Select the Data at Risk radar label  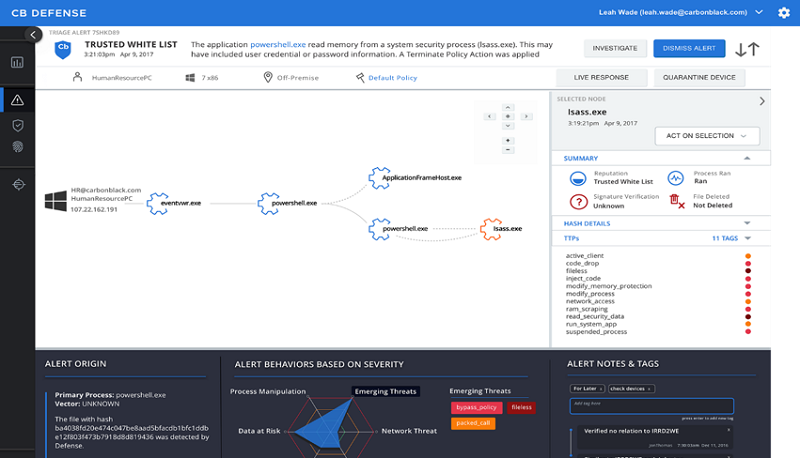[259, 431]
